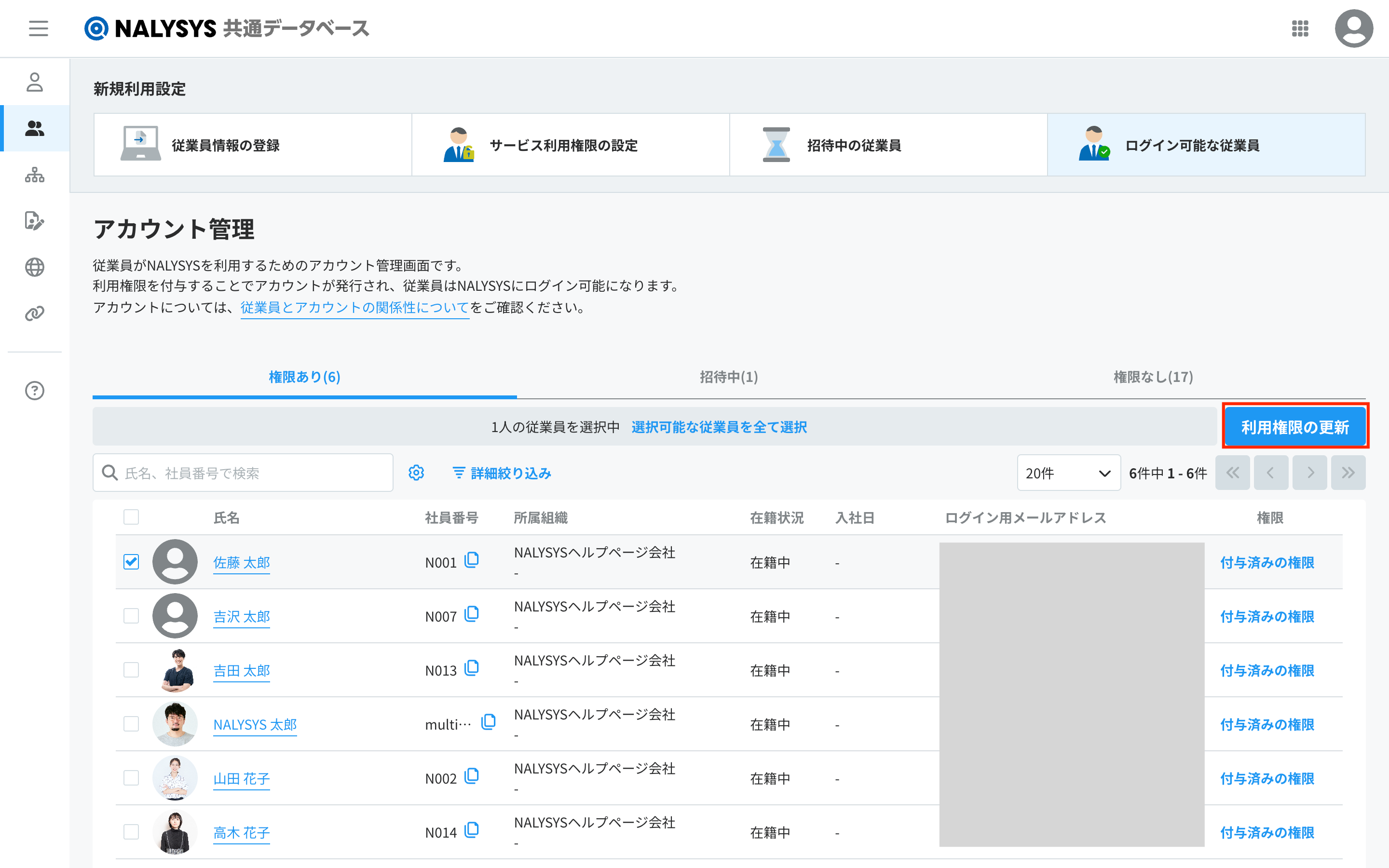
Task: Click the 利用権限の更新 button
Action: [x=1294, y=427]
